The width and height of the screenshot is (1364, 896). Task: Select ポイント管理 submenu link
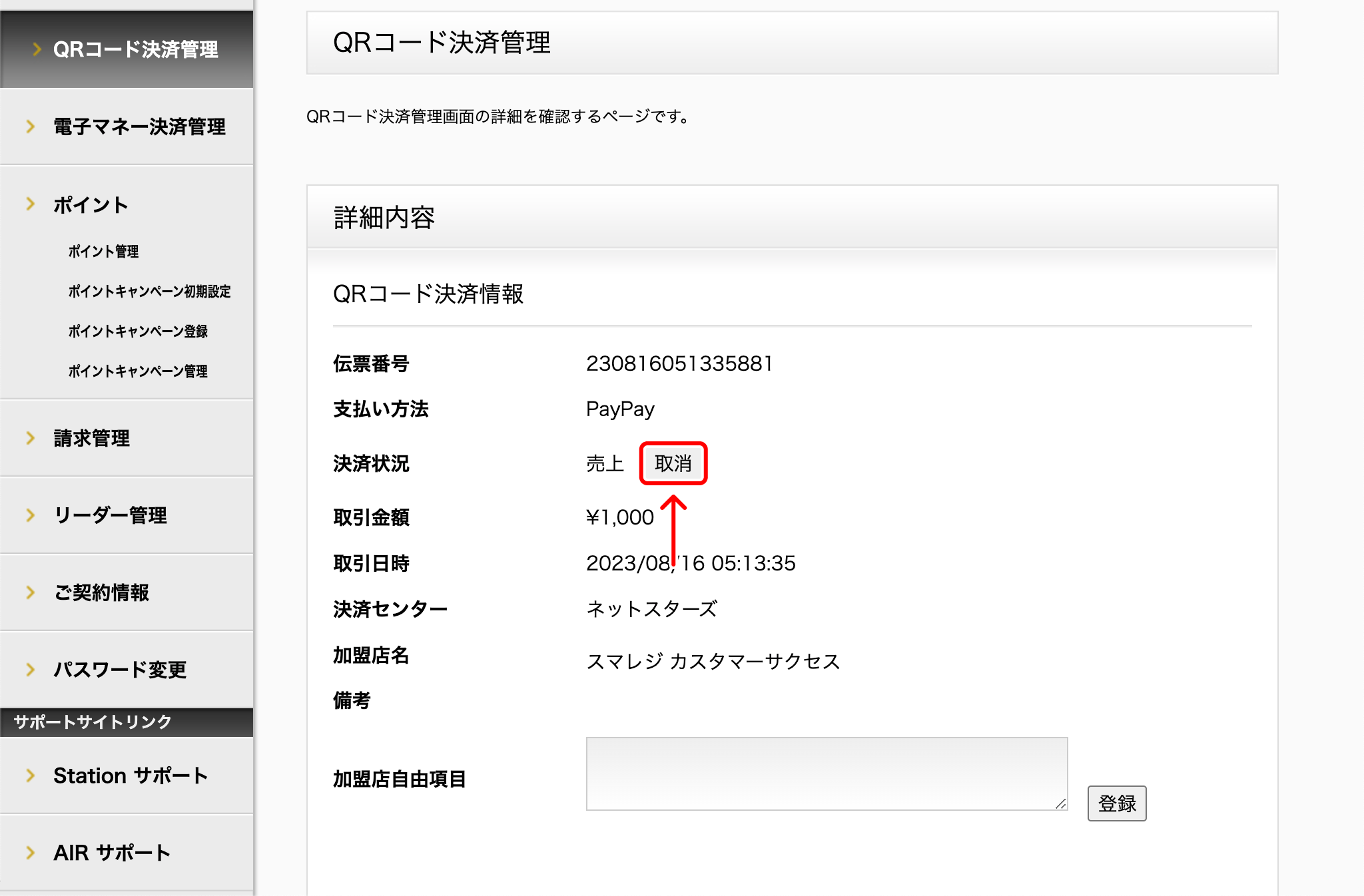pyautogui.click(x=103, y=252)
